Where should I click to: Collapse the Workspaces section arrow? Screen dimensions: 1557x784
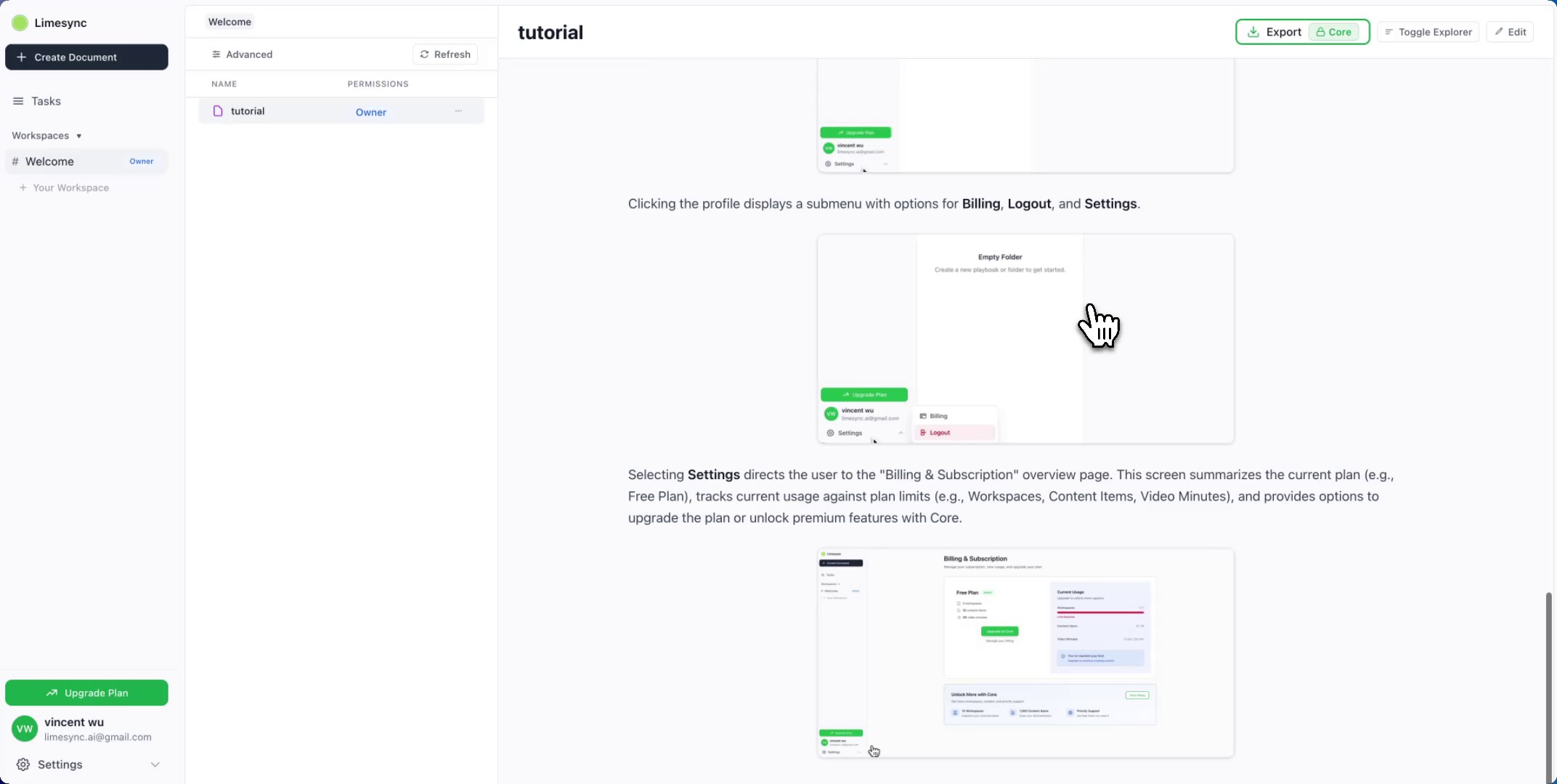tap(79, 136)
